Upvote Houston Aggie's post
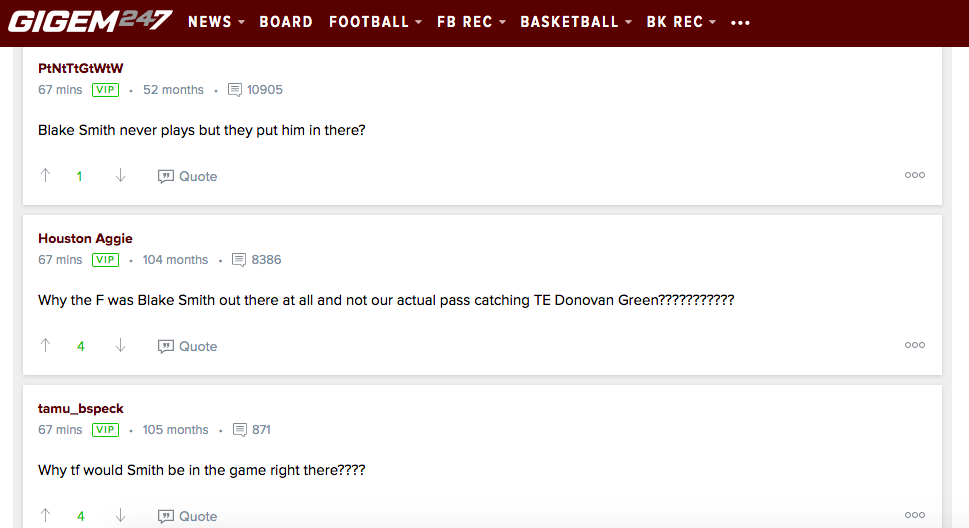Viewport: 969px width, 528px height. [46, 346]
